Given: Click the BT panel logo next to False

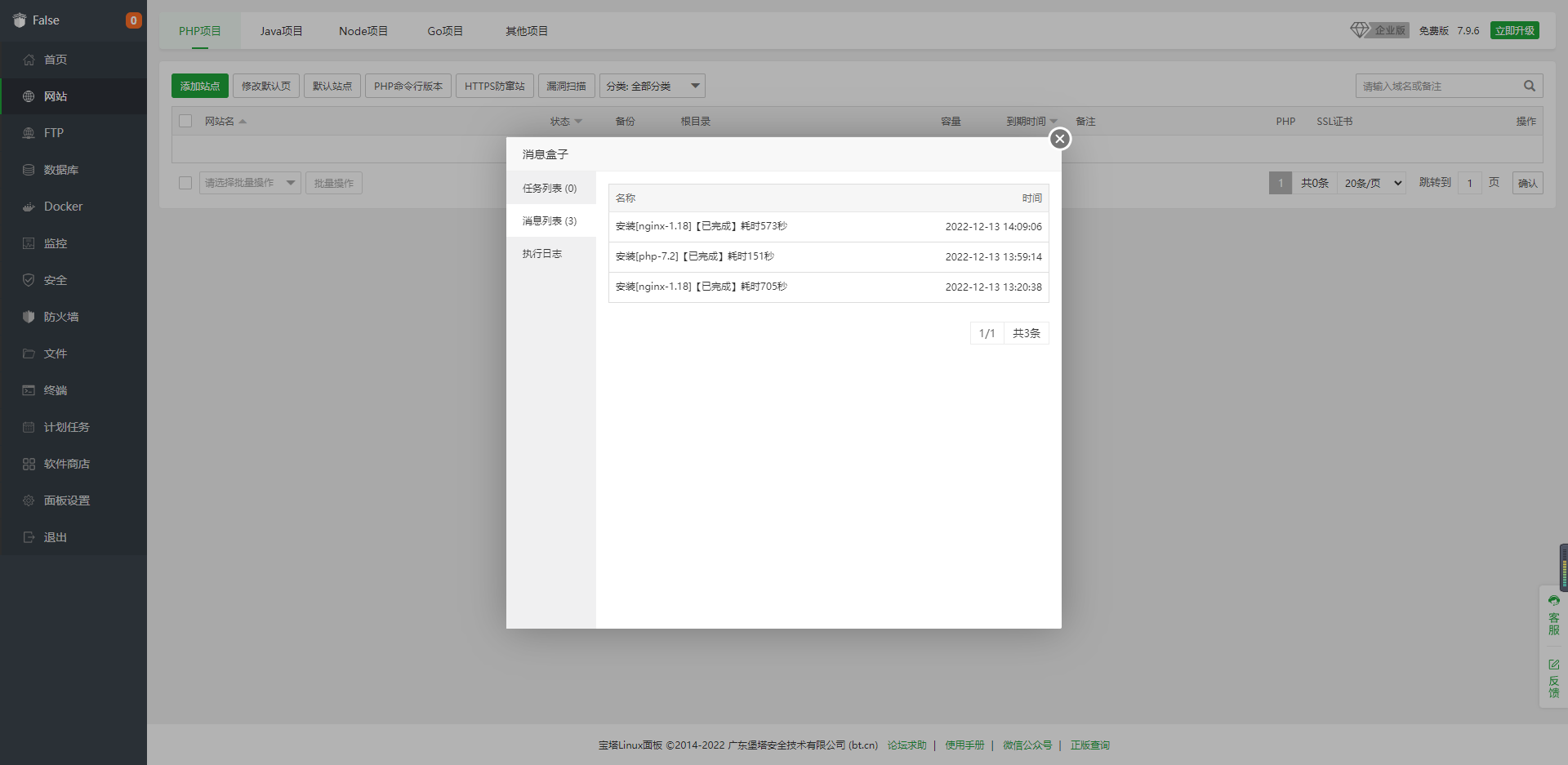Looking at the screenshot, I should pyautogui.click(x=20, y=20).
